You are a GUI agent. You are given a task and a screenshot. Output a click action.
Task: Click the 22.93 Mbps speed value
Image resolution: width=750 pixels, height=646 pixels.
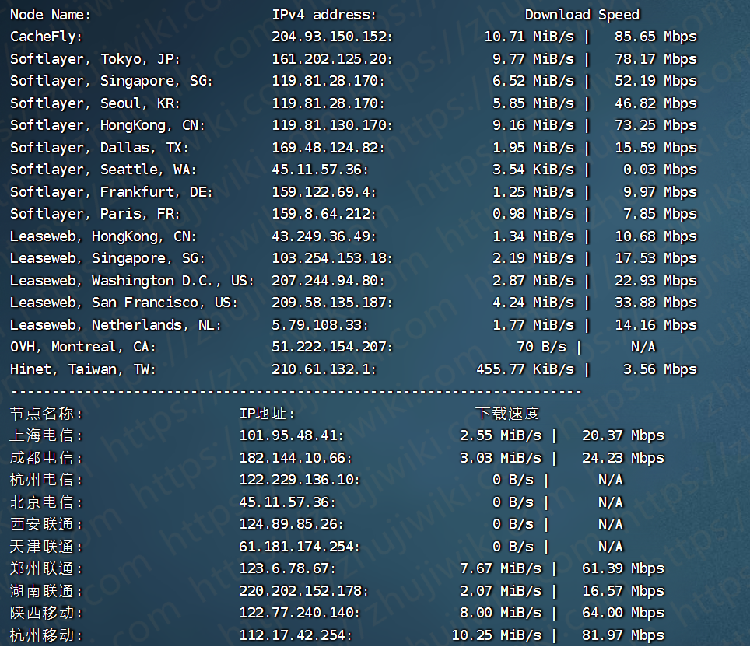(655, 281)
